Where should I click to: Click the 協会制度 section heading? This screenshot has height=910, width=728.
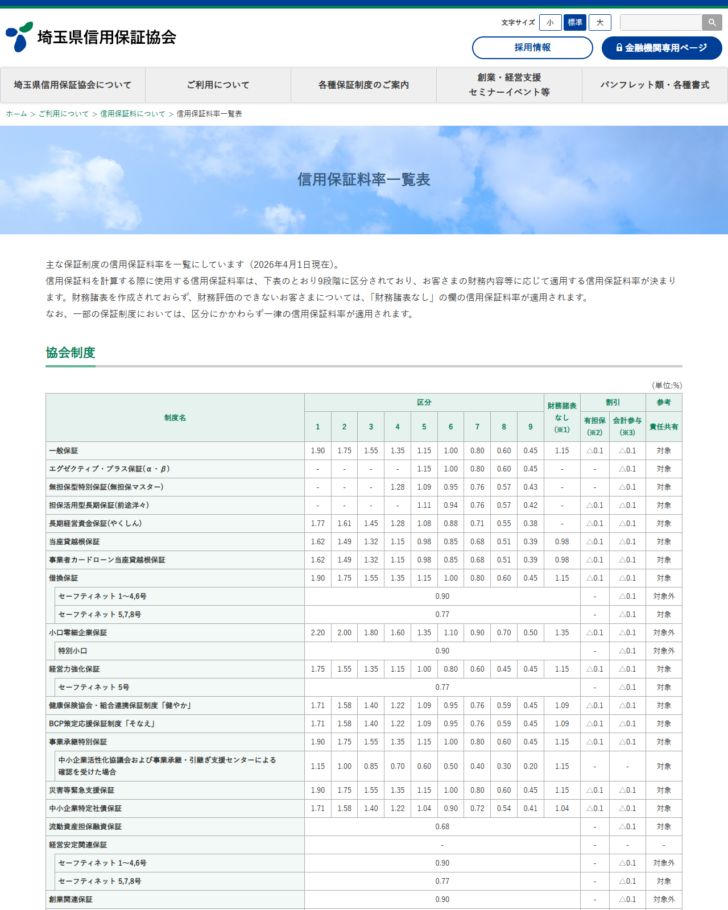pos(70,352)
